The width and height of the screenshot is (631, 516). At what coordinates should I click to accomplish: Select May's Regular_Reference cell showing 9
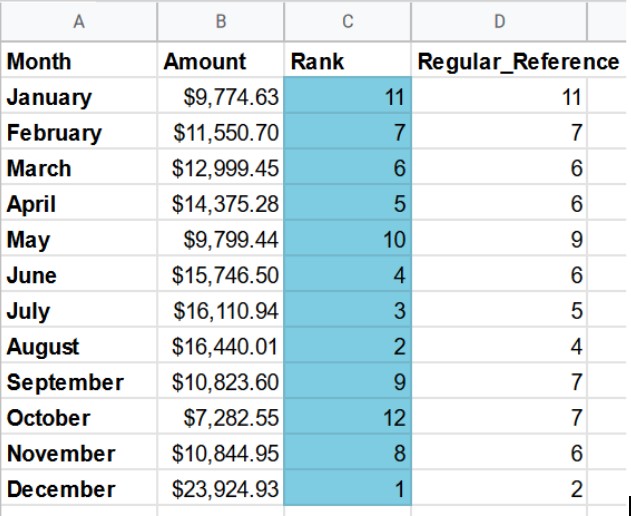498,240
